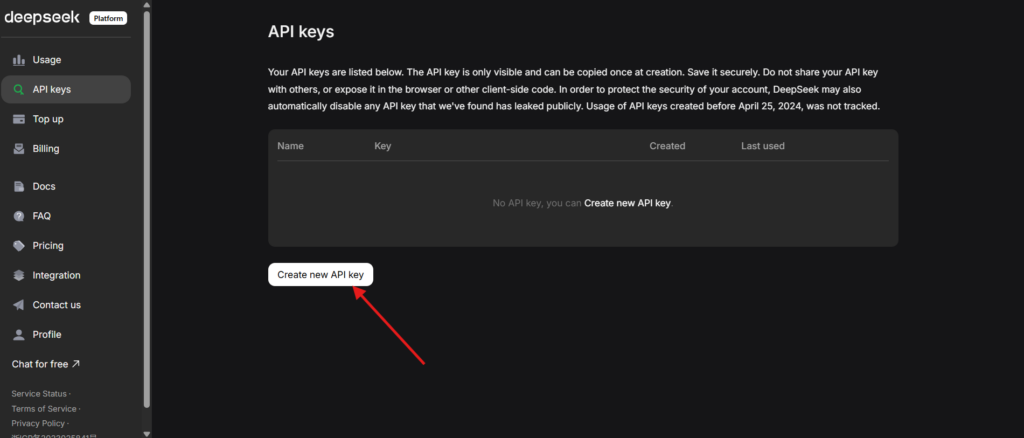Open Top up via card icon
Viewport: 1024px width, 438px height.
click(x=19, y=119)
